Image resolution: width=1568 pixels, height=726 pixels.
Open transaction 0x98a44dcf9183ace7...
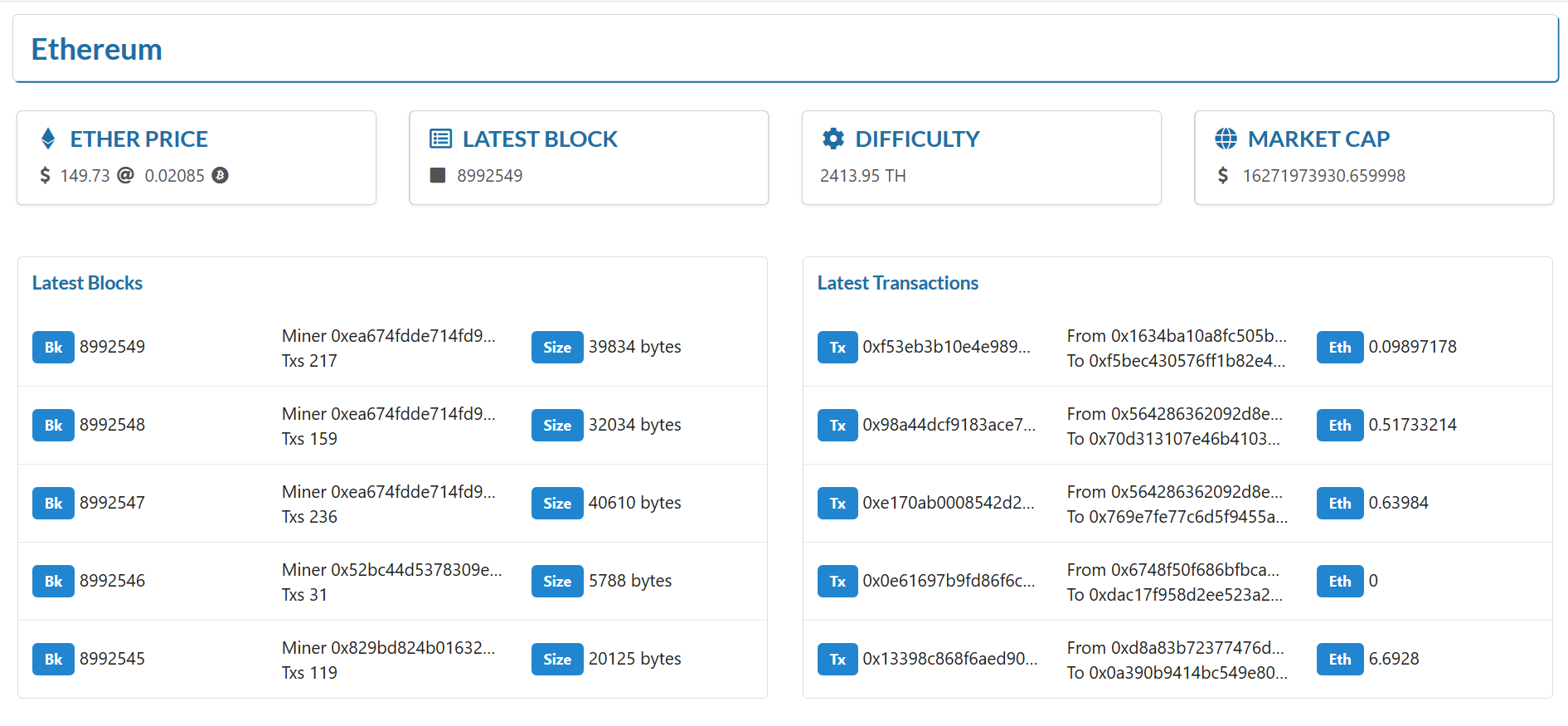point(949,425)
